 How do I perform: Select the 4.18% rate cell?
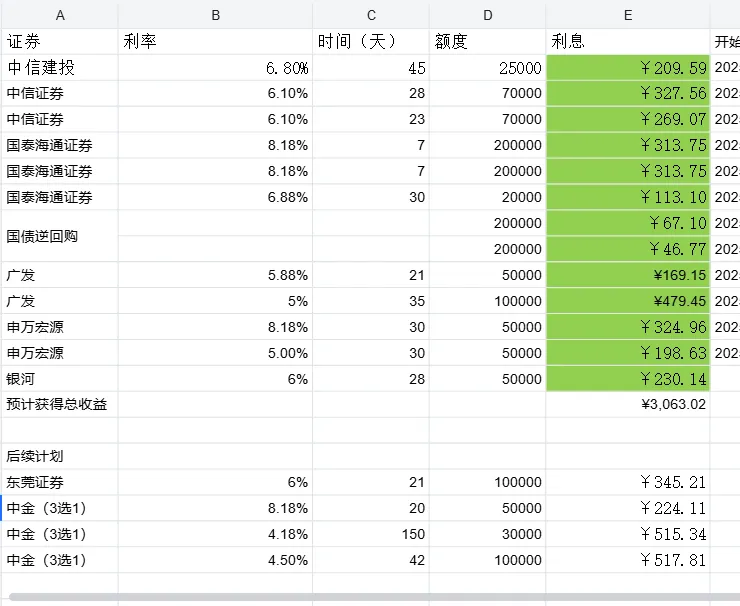(215, 534)
